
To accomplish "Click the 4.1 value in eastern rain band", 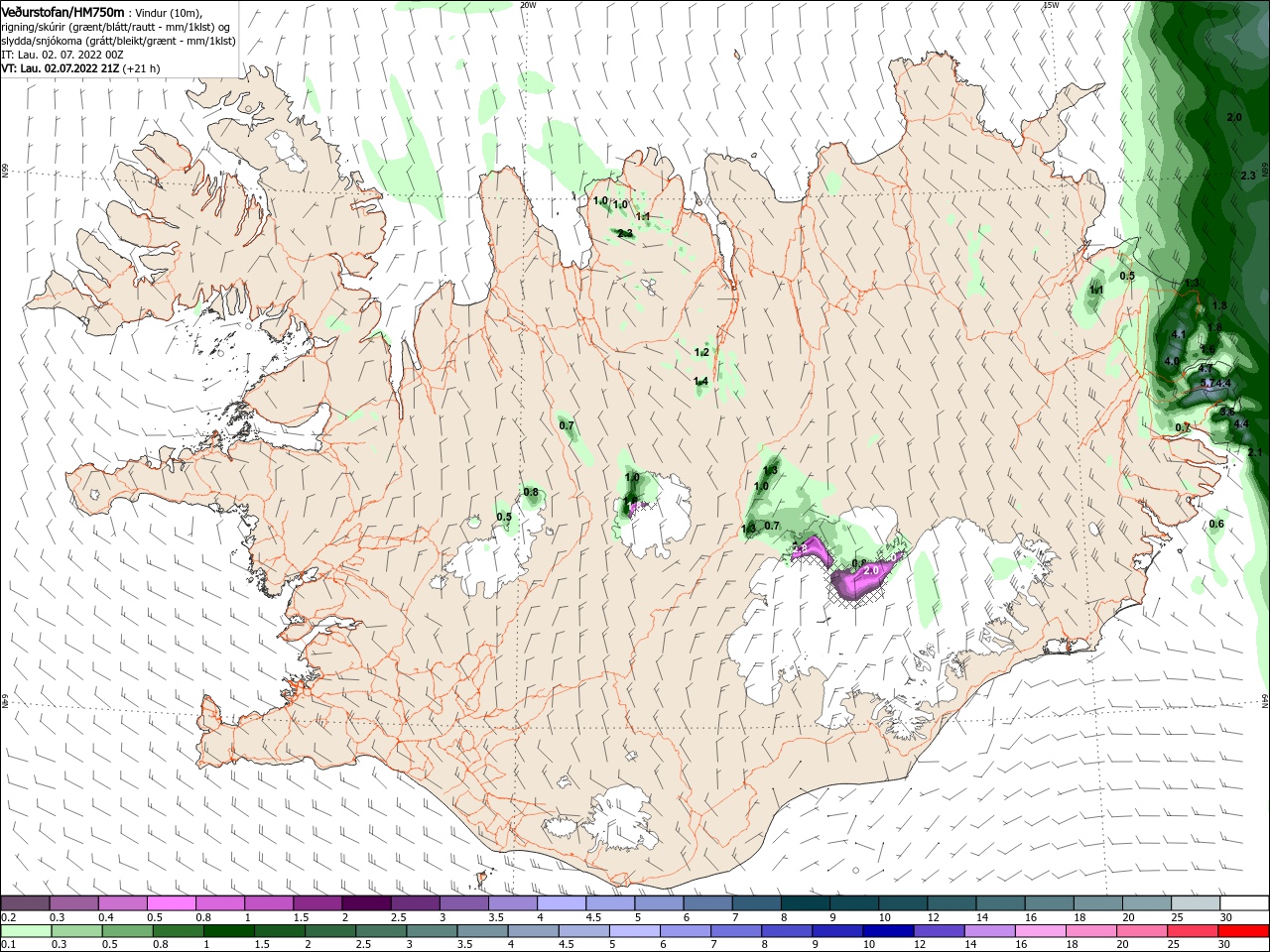I will pyautogui.click(x=1179, y=334).
